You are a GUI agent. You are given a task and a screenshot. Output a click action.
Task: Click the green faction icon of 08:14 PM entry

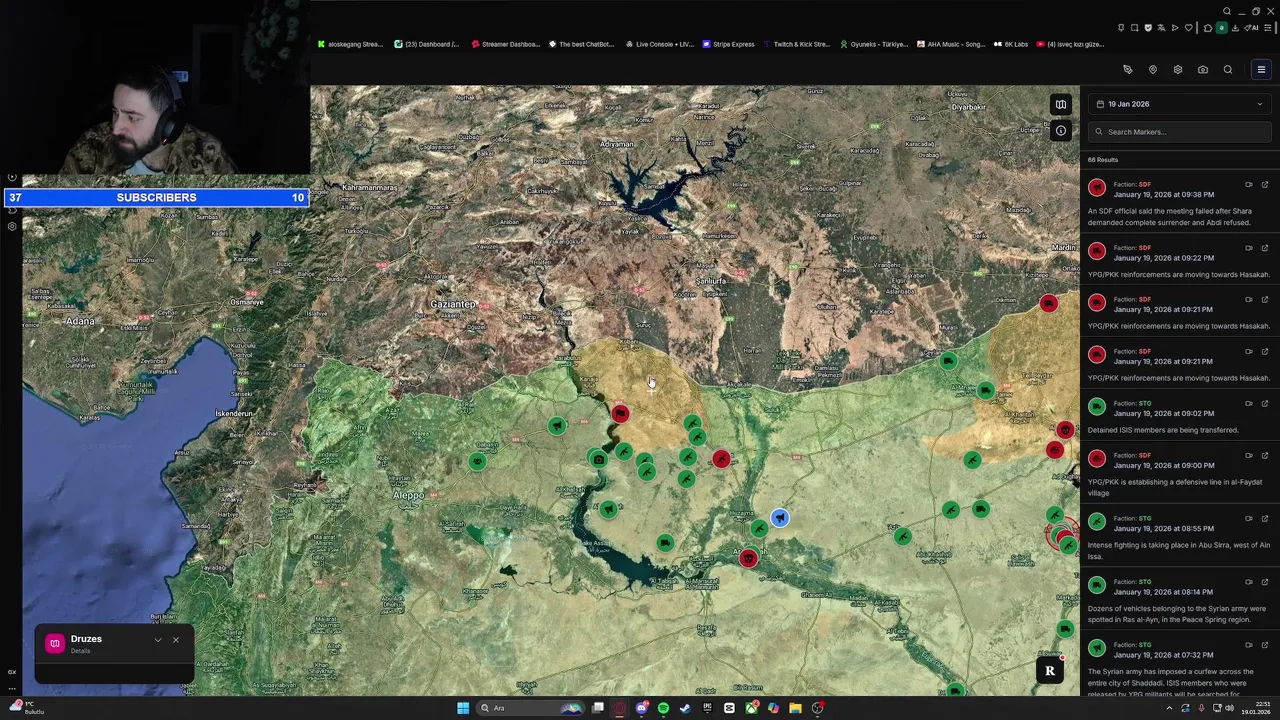pyautogui.click(x=1097, y=585)
